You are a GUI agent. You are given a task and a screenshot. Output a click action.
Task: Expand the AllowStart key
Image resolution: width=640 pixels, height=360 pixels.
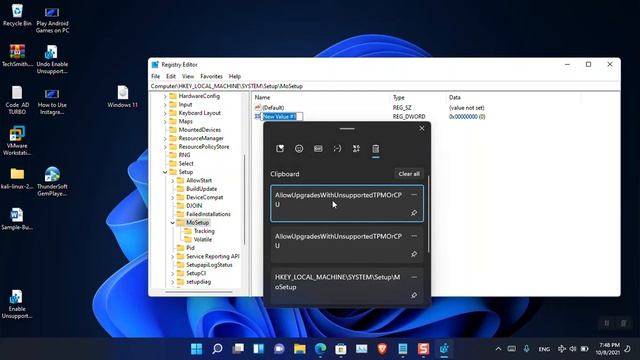(x=173, y=180)
